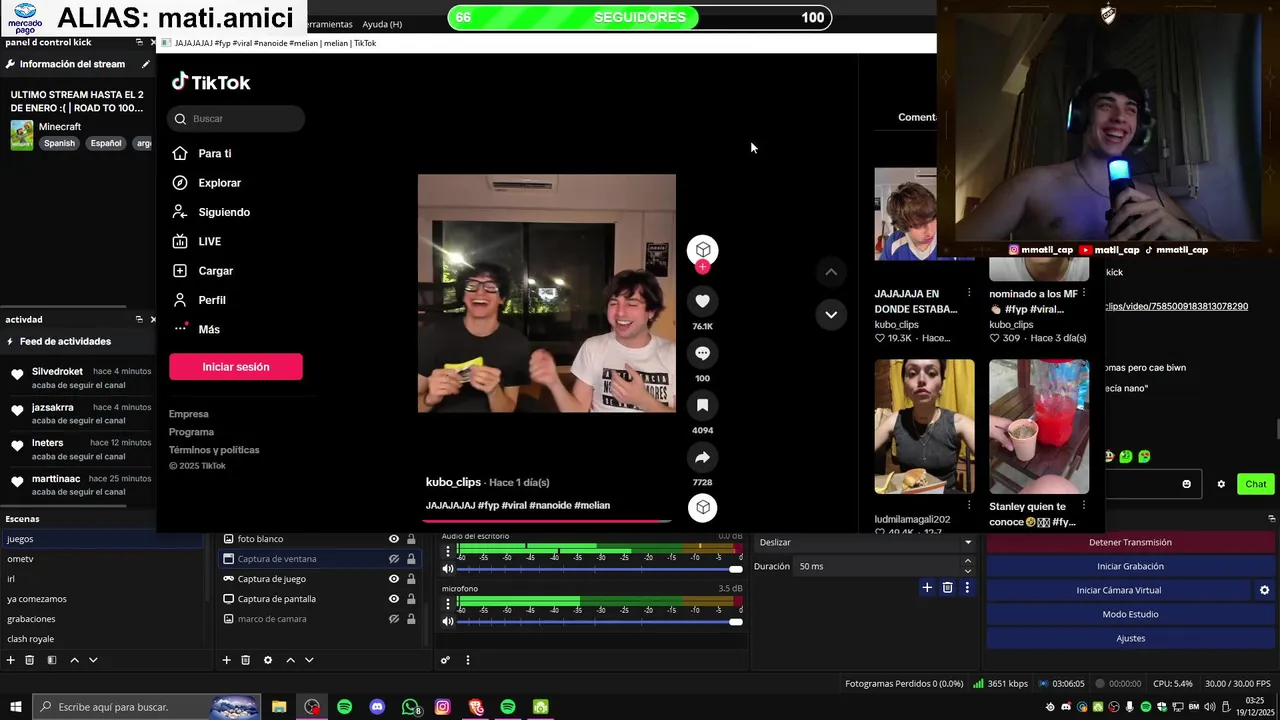Image resolution: width=1280 pixels, height=720 pixels.
Task: Delete selected scene with the trash icon
Action: coord(30,660)
